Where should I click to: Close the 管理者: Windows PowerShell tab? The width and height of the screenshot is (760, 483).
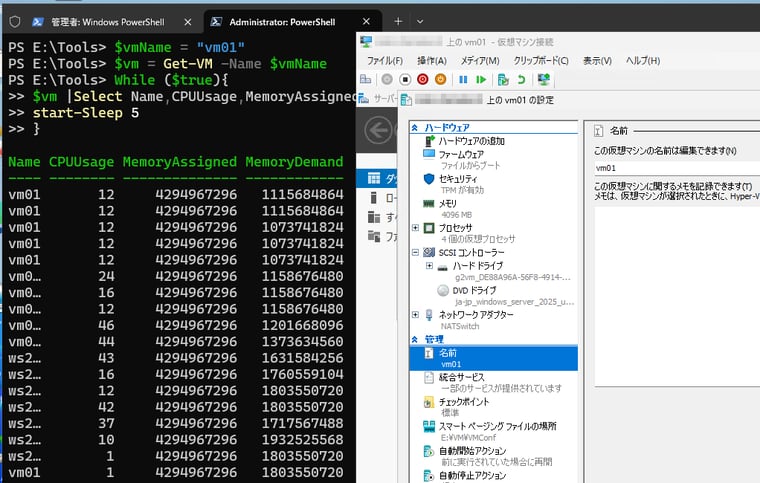pyautogui.click(x=188, y=22)
